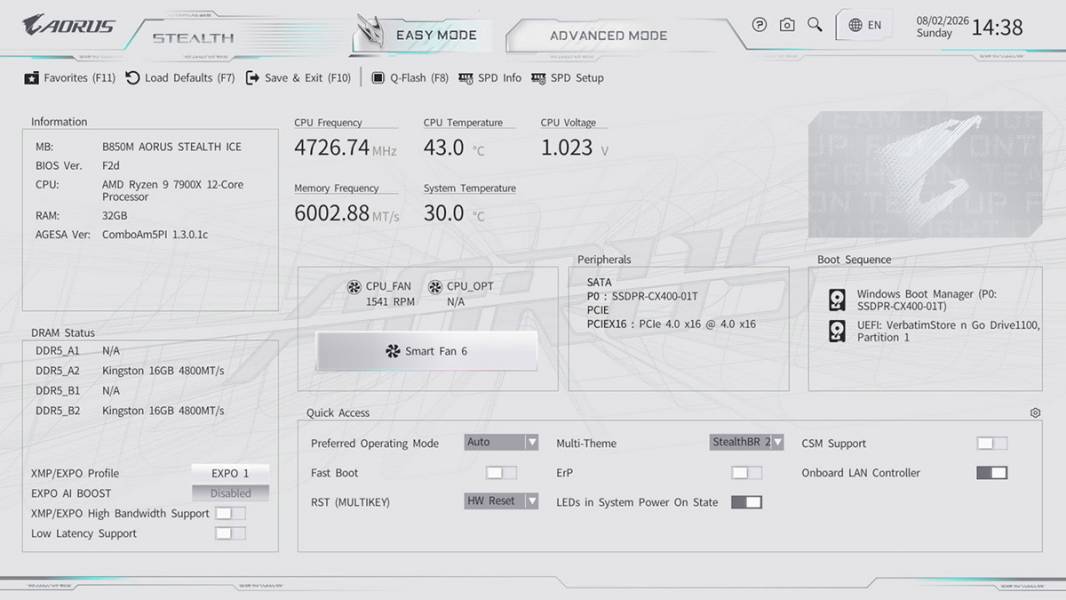Screen dimensions: 1066x600
Task: Click the UEFI VerbatimStore drive icon
Action: tap(837, 331)
